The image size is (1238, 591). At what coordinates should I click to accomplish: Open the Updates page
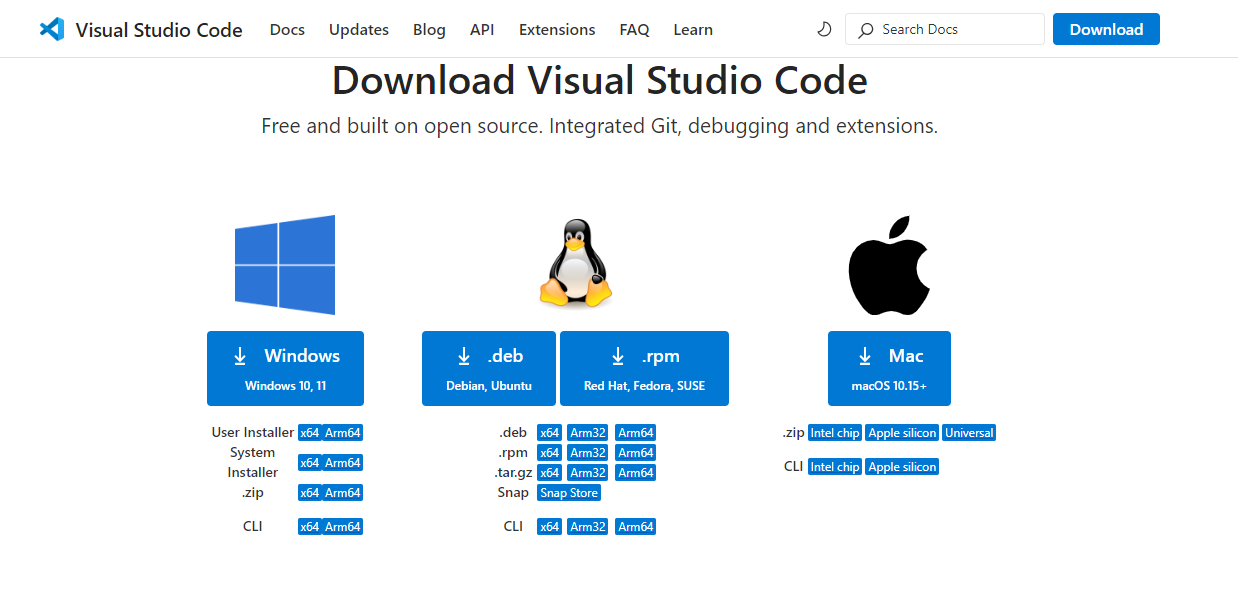359,29
